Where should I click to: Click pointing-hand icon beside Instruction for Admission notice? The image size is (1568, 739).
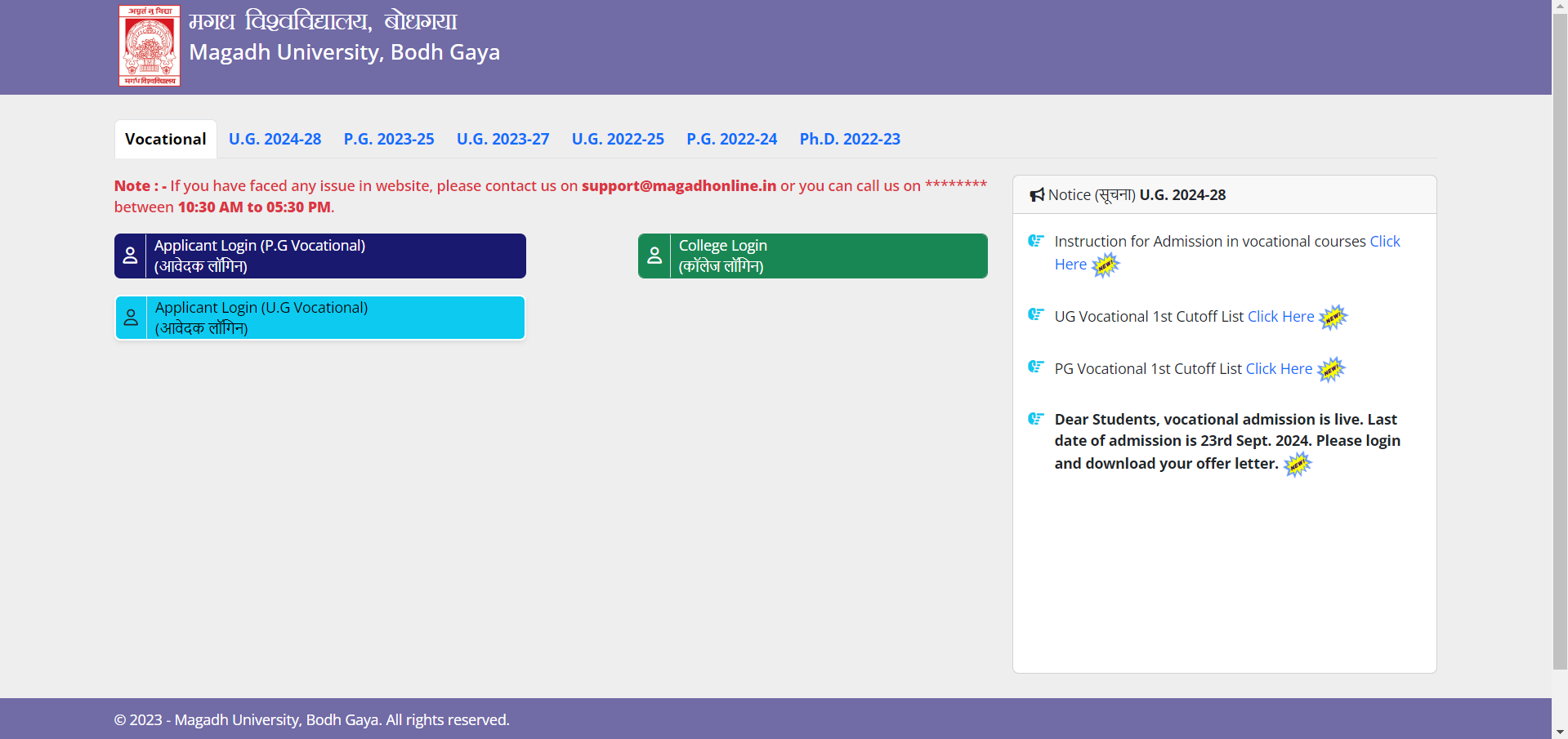click(x=1036, y=241)
